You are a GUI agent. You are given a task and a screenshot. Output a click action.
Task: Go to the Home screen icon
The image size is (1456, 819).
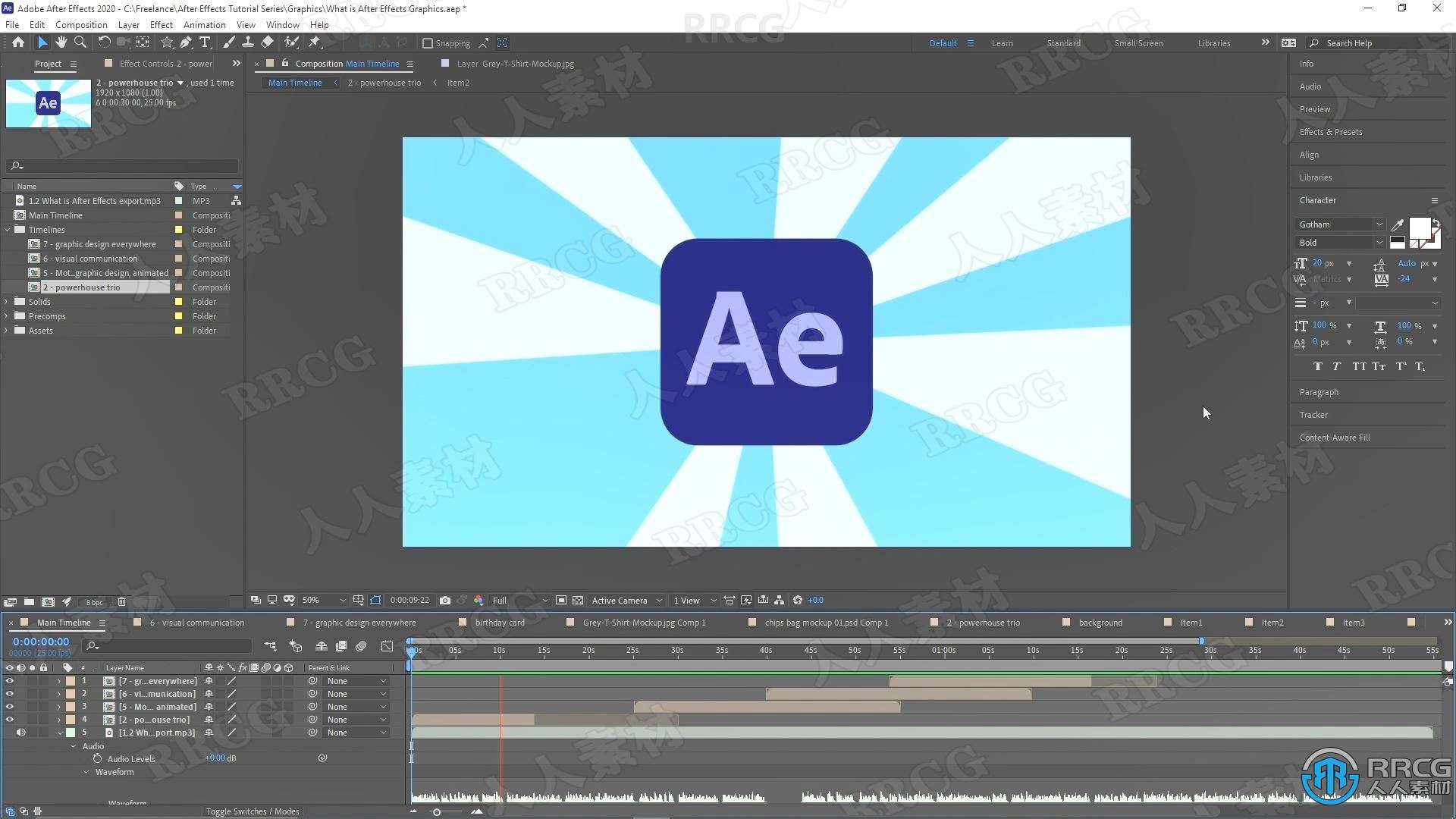[18, 42]
